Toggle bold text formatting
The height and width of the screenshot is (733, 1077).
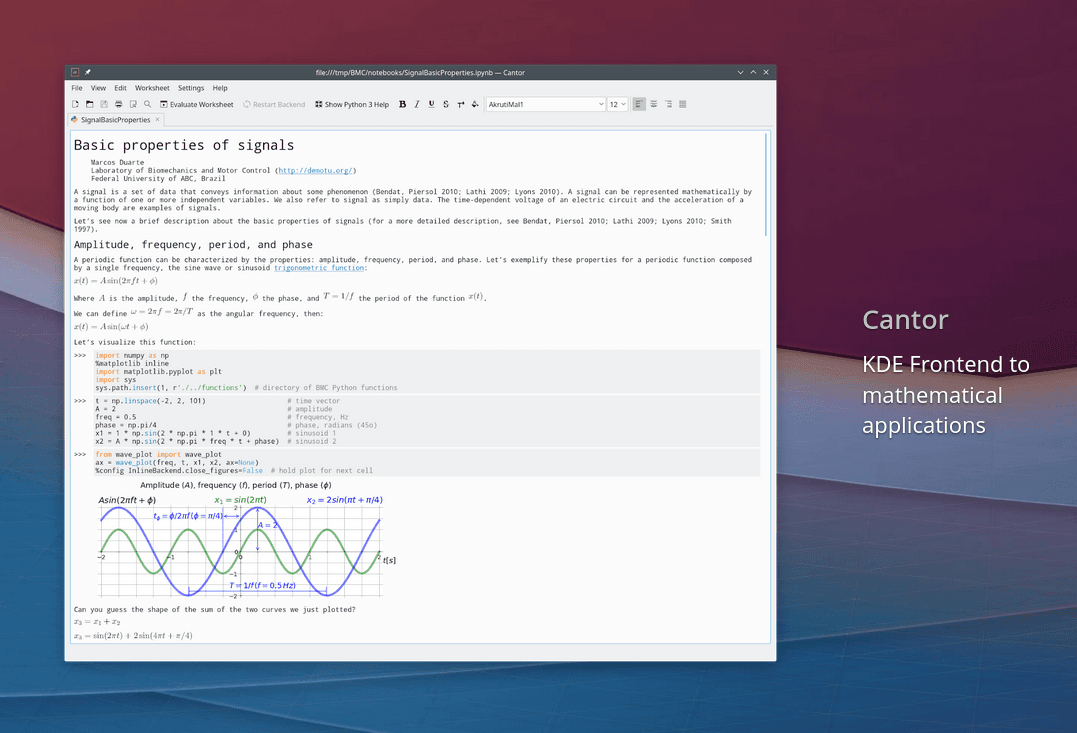tap(403, 104)
